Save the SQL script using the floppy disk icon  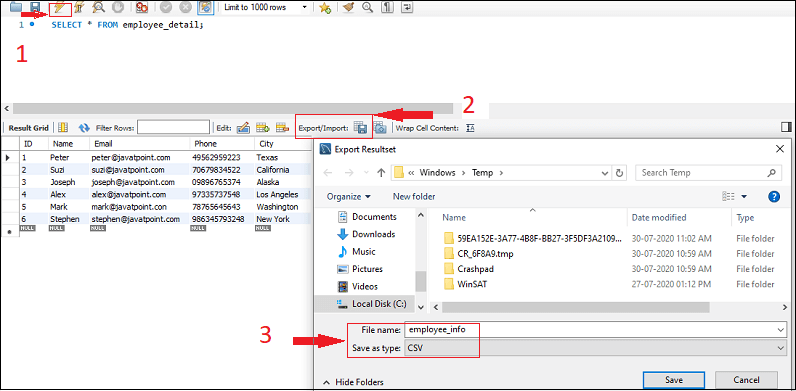point(35,7)
